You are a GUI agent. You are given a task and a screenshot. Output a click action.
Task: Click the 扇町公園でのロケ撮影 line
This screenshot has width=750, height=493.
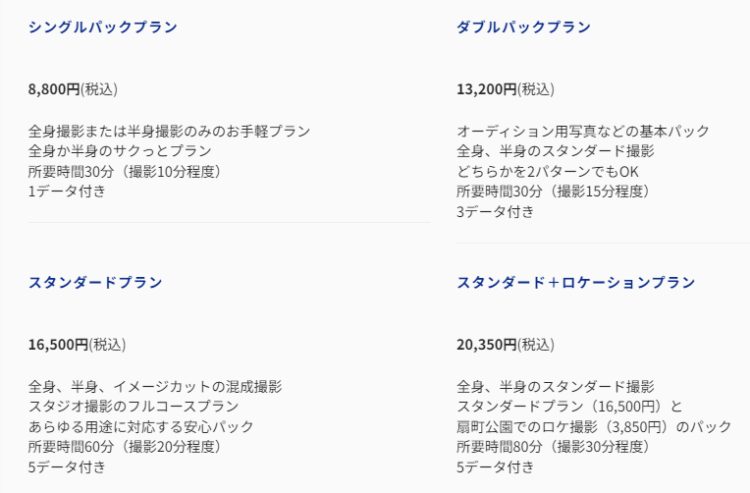click(594, 427)
